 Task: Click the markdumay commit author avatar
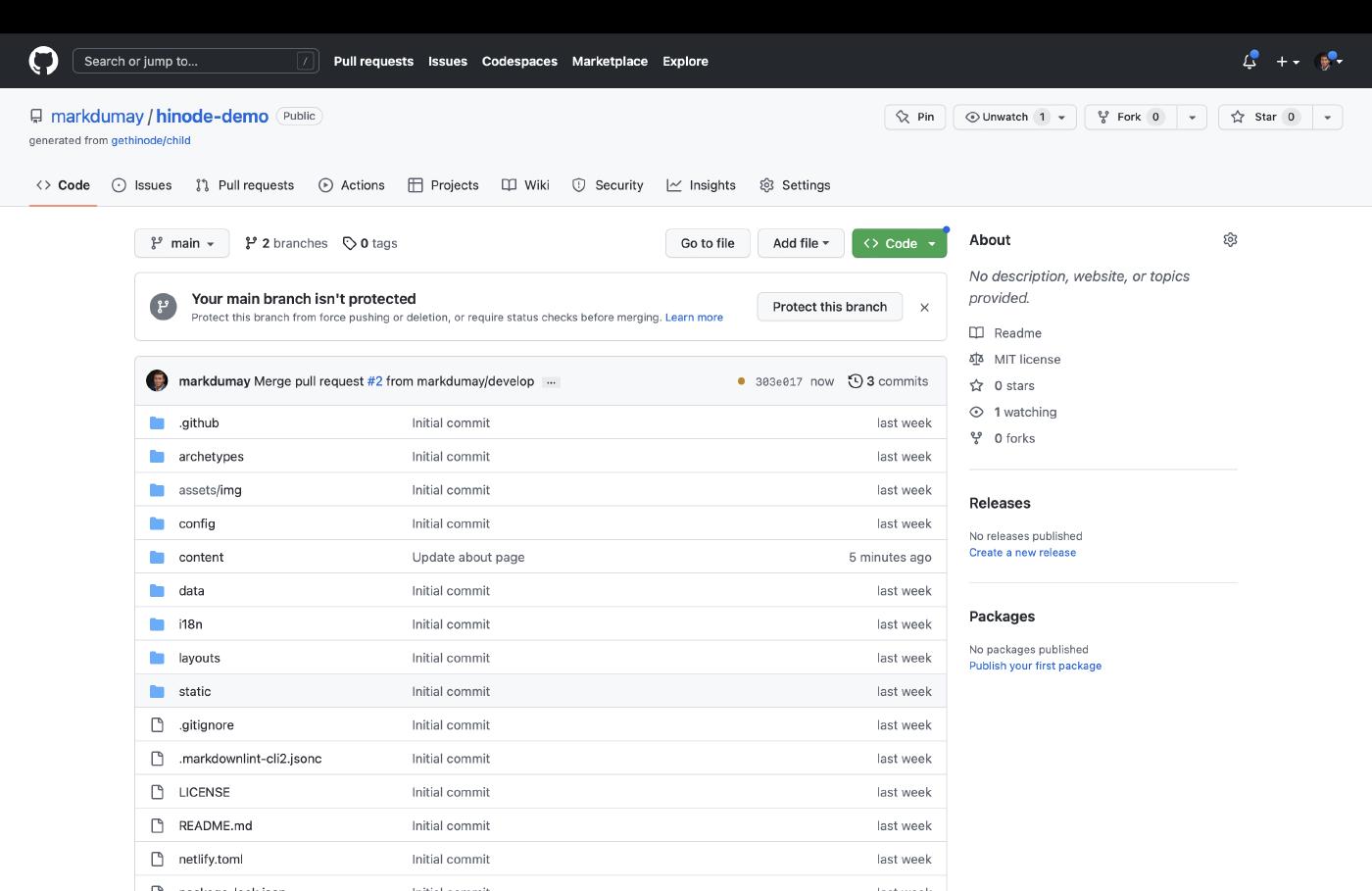157,381
